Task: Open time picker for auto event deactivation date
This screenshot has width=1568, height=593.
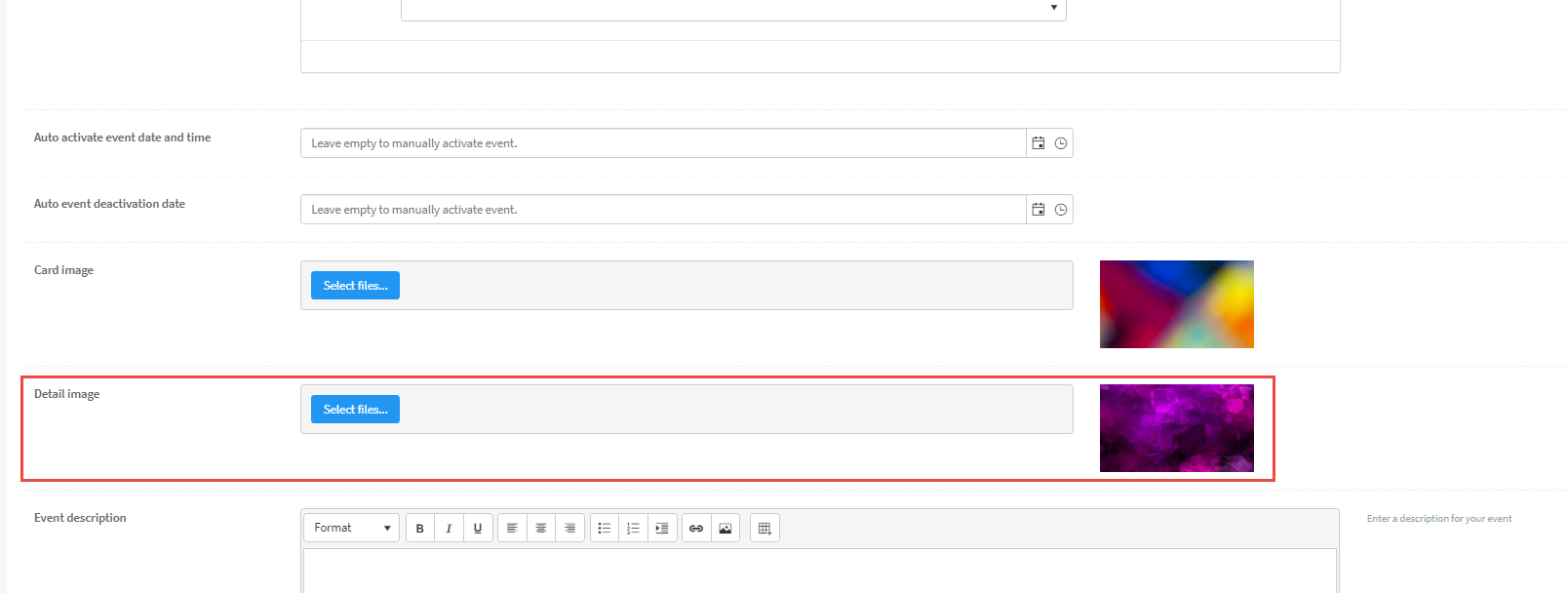Action: pos(1061,210)
